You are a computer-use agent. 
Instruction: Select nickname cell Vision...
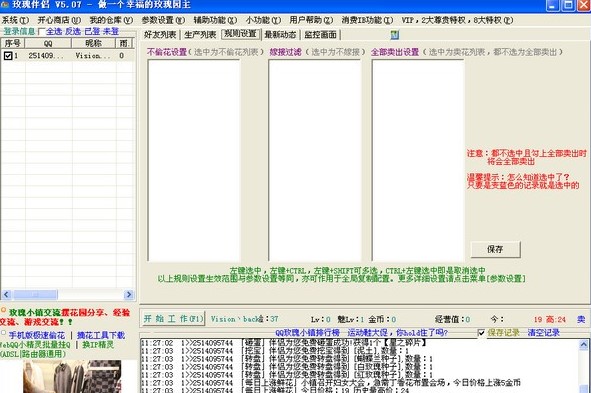click(x=93, y=56)
